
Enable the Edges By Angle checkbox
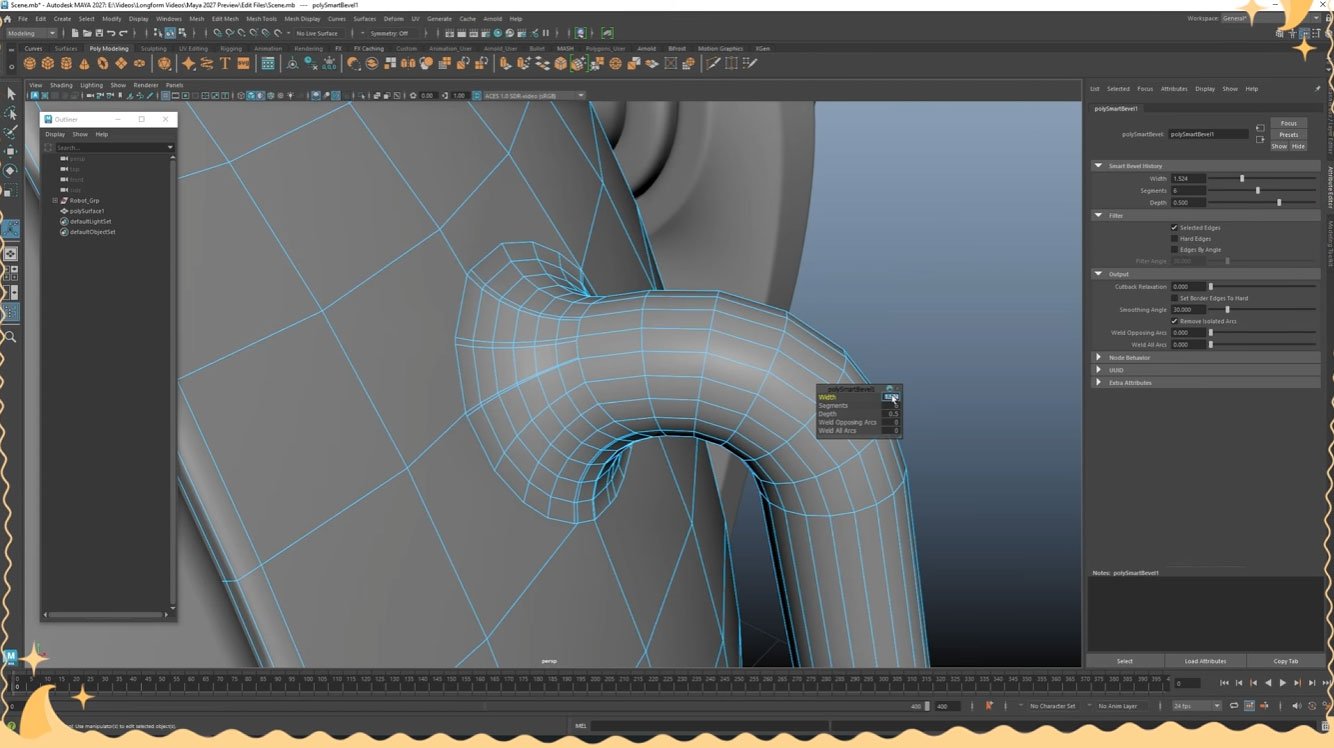1174,249
